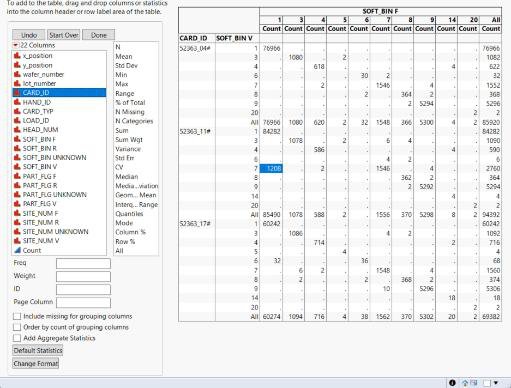The image size is (511, 388).
Task: Click the Default Statistics button
Action: pyautogui.click(x=38, y=350)
